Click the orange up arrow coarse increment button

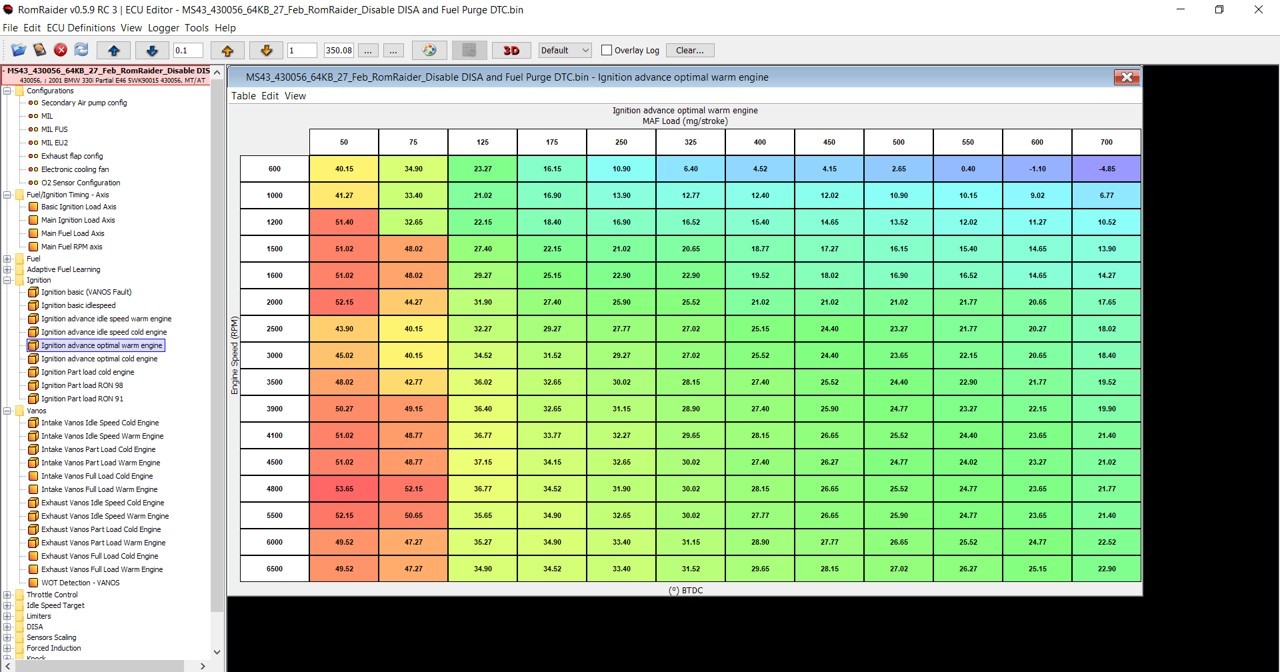tap(227, 50)
